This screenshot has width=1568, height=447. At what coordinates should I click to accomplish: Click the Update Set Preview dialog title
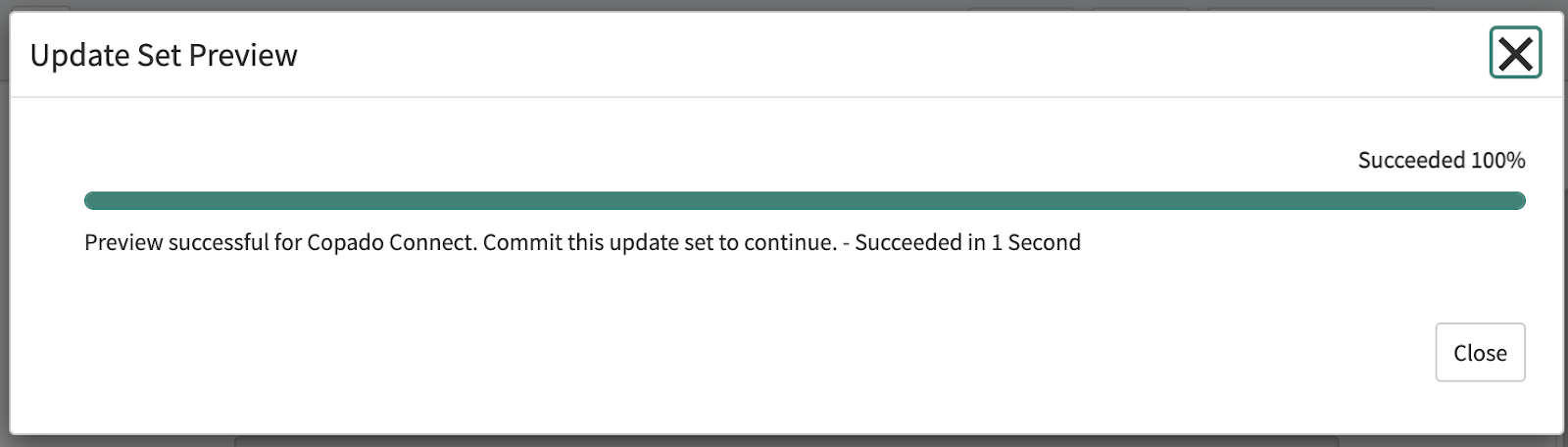(164, 55)
